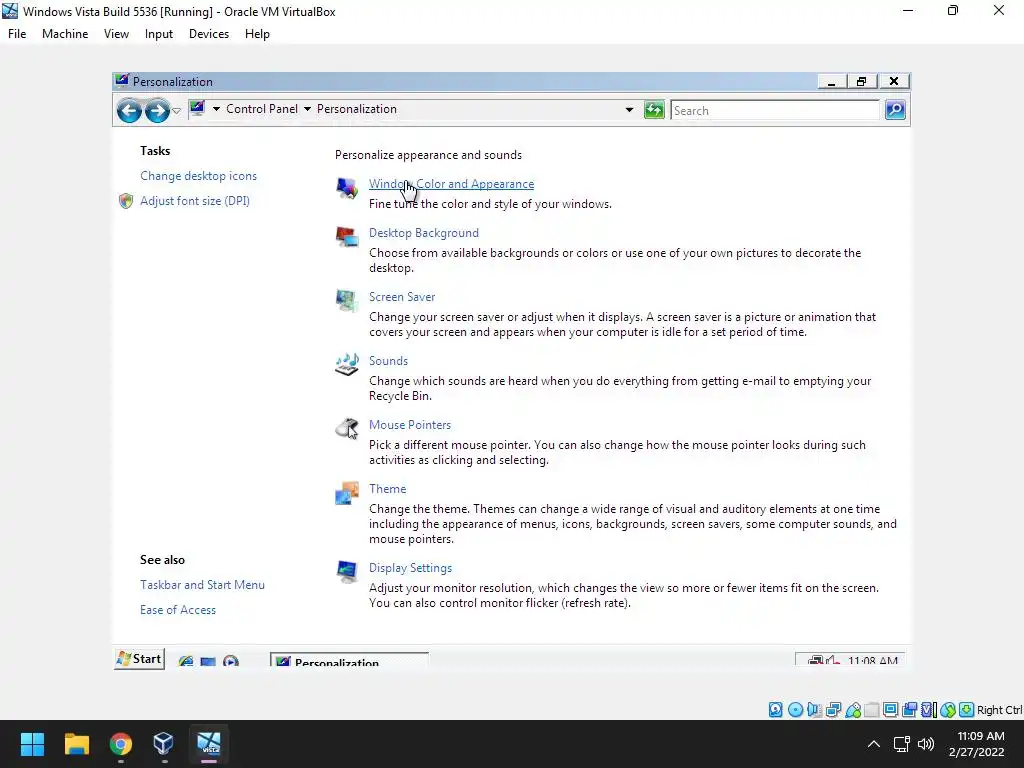Open the Screen Saver link
This screenshot has width=1024, height=768.
(402, 297)
